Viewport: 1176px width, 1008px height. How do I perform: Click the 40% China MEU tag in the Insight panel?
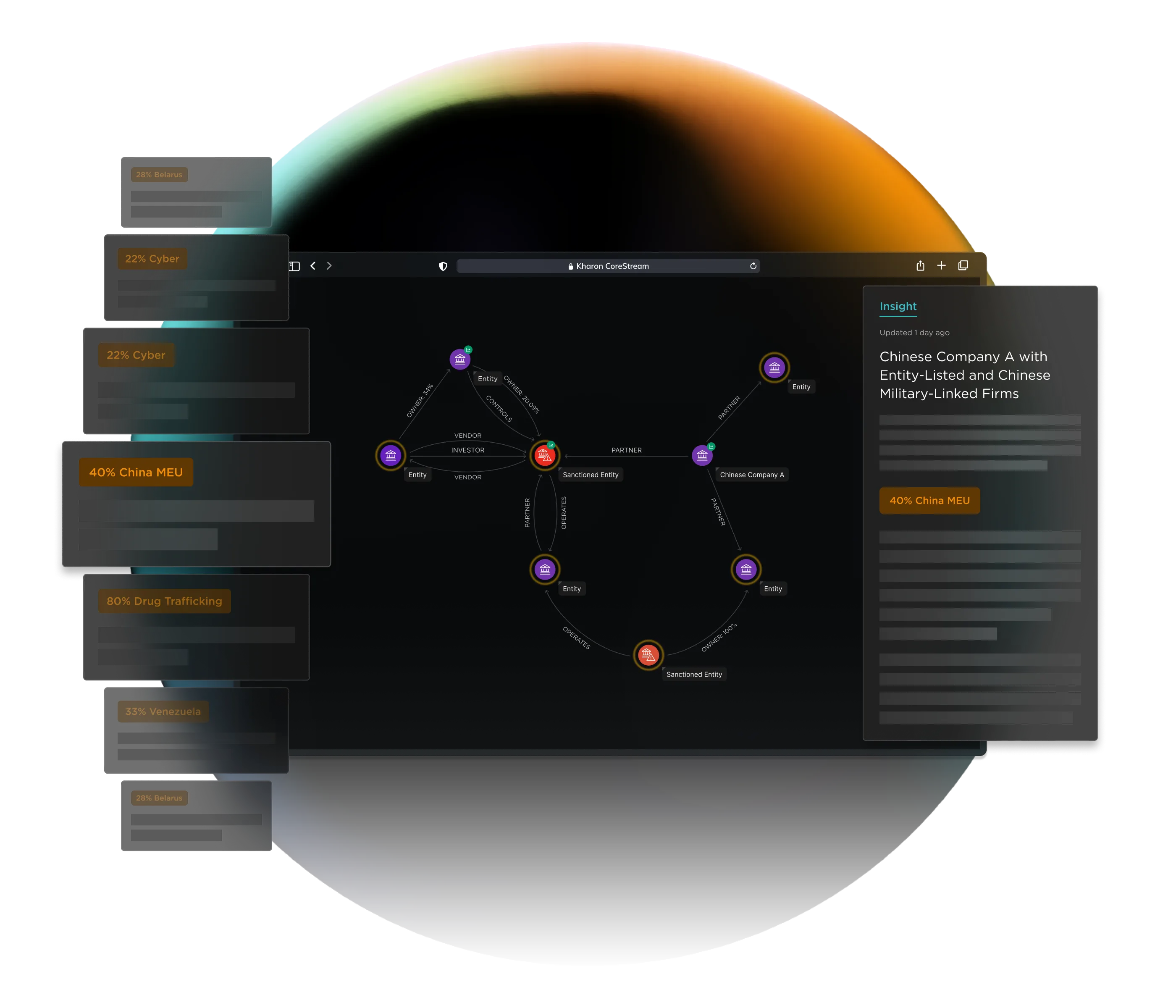click(929, 501)
